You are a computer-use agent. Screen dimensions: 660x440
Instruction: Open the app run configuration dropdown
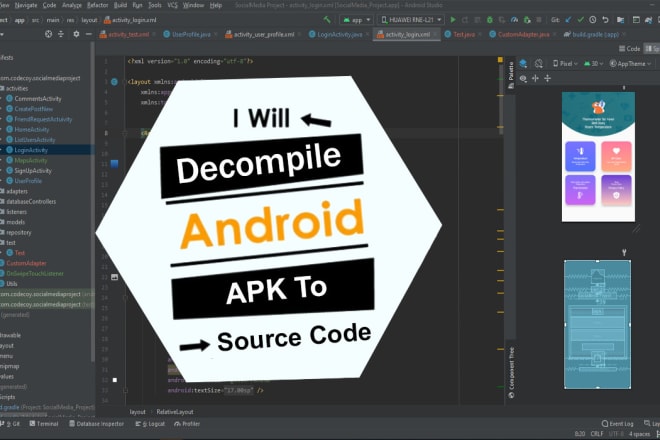tap(357, 20)
